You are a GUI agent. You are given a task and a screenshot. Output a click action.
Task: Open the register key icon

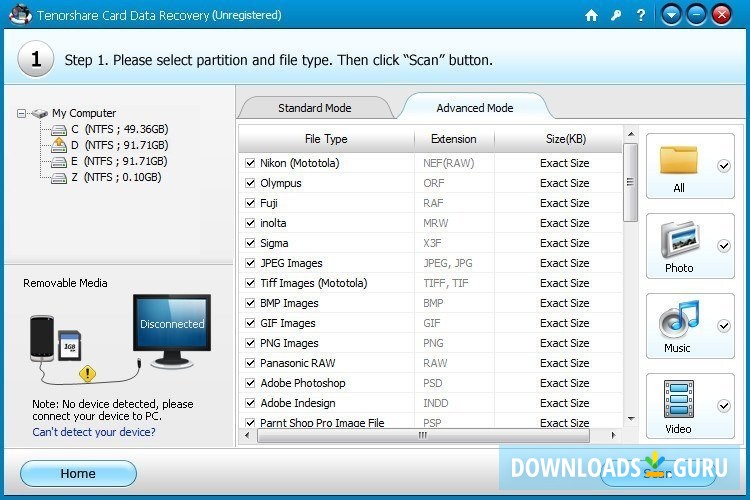616,15
